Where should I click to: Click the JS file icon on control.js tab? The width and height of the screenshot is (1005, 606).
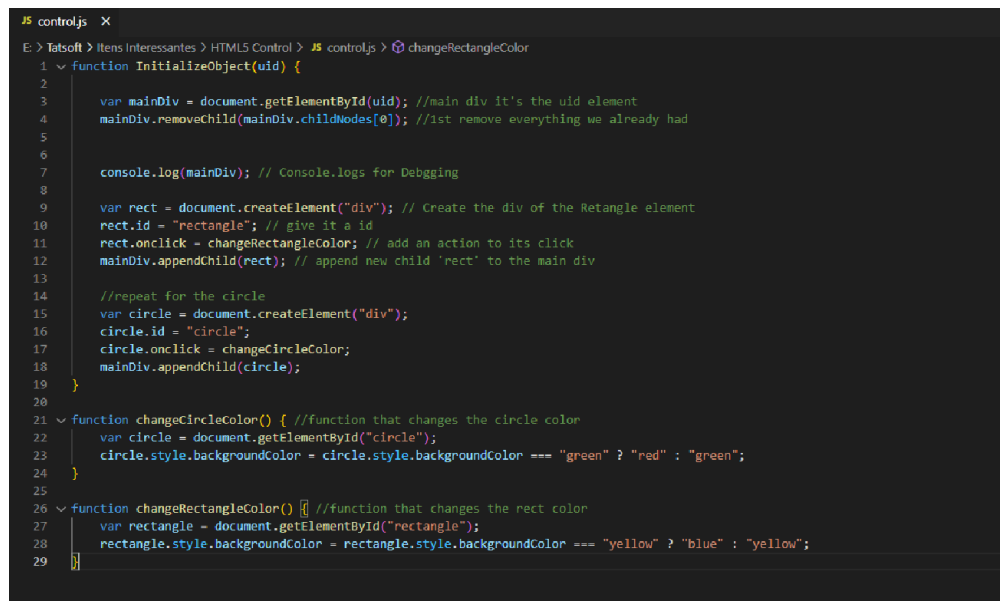[x=27, y=21]
